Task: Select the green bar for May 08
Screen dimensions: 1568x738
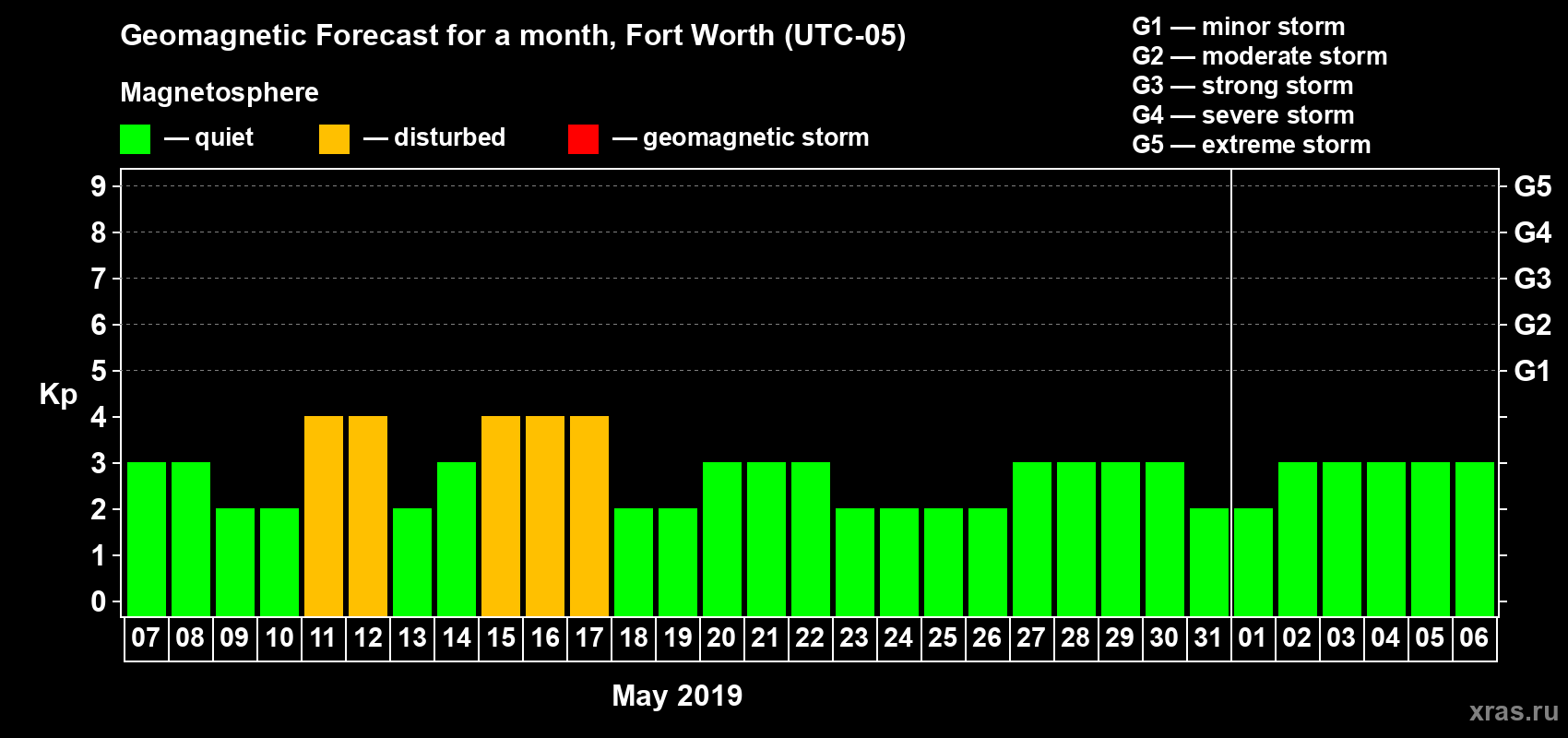Action: pyautogui.click(x=191, y=540)
